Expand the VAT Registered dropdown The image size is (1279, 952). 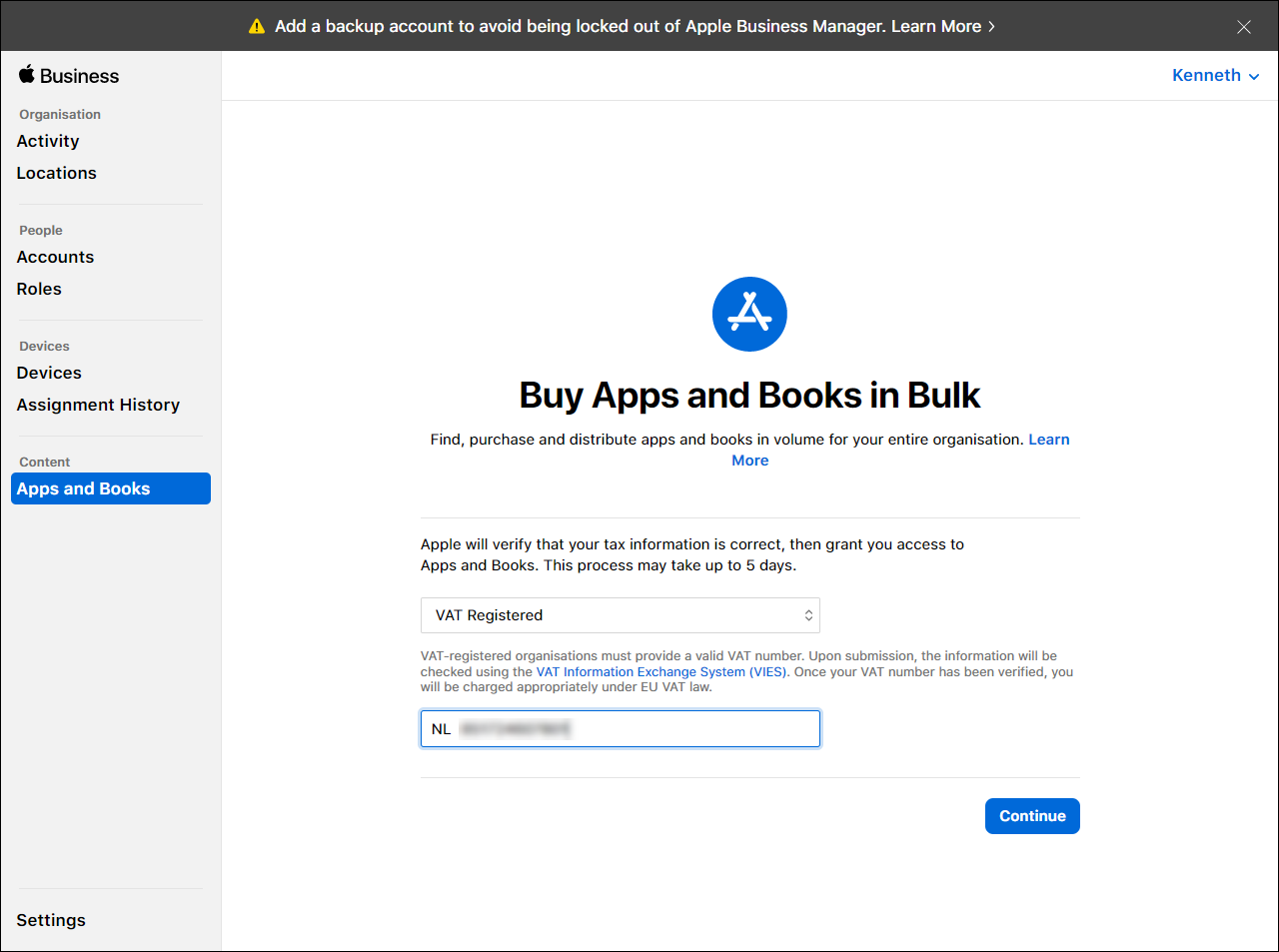[x=620, y=615]
